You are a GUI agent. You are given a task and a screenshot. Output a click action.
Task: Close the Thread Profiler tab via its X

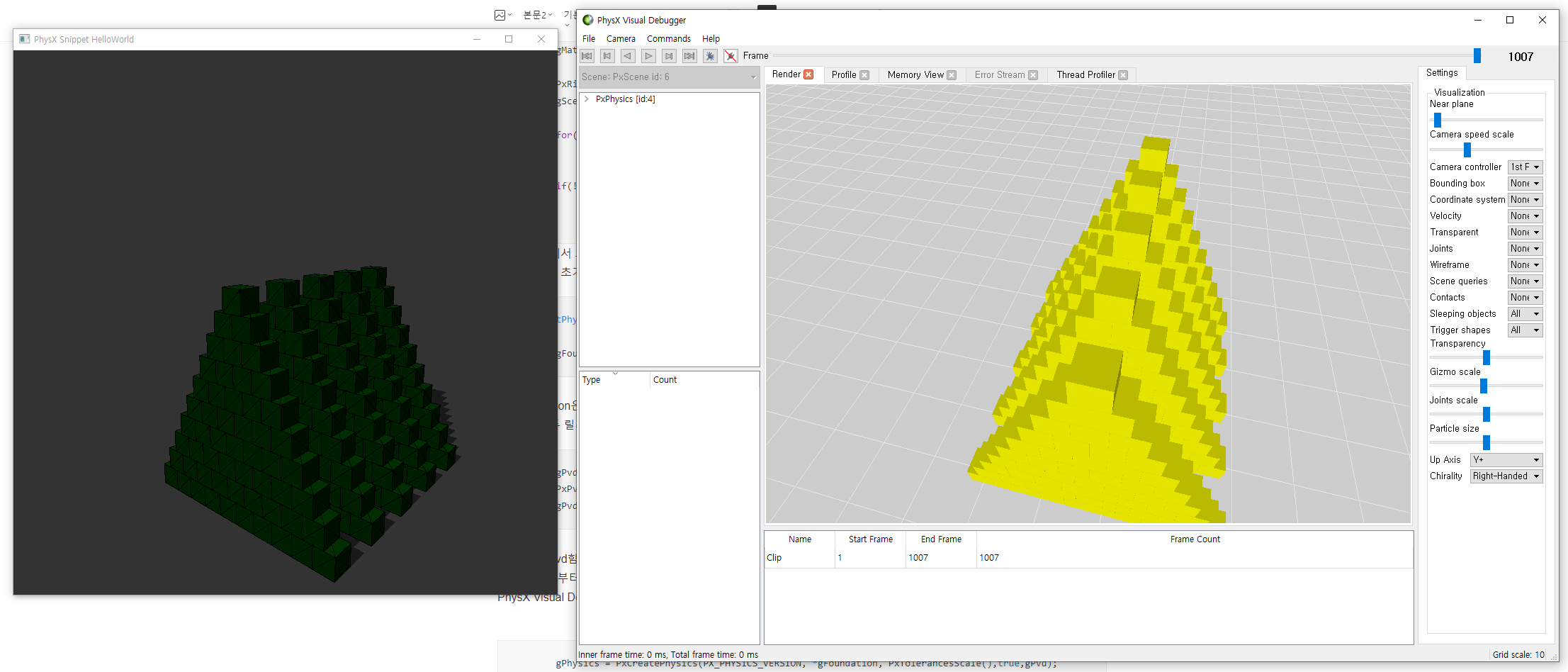[1123, 75]
